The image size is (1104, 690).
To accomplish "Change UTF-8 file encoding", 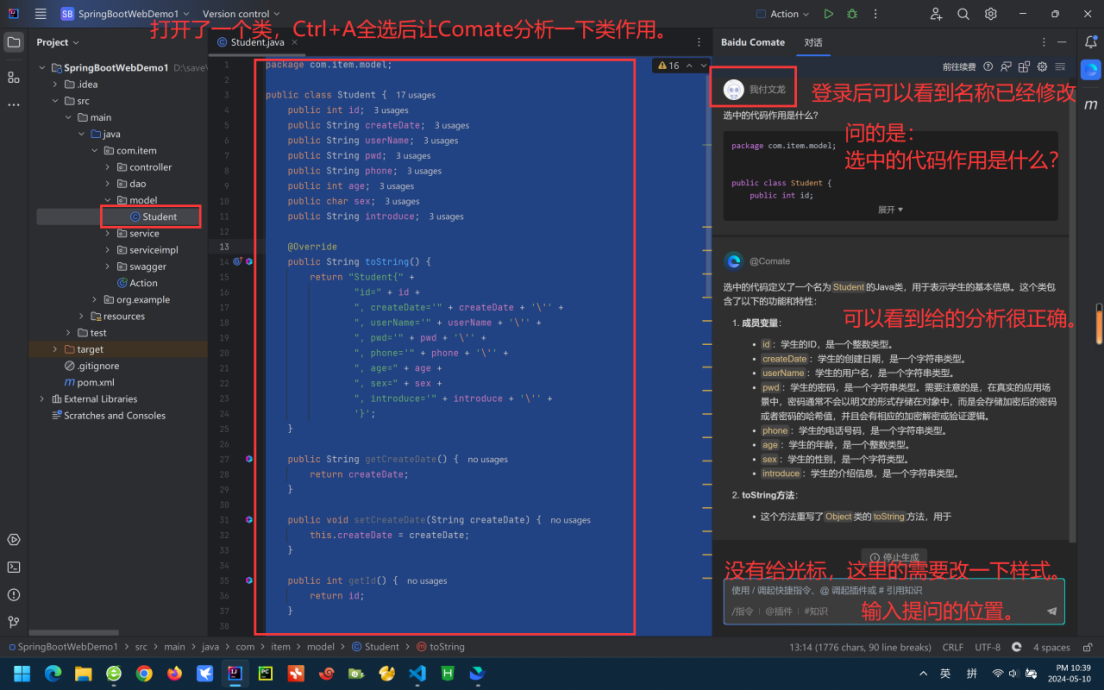I will (x=987, y=647).
